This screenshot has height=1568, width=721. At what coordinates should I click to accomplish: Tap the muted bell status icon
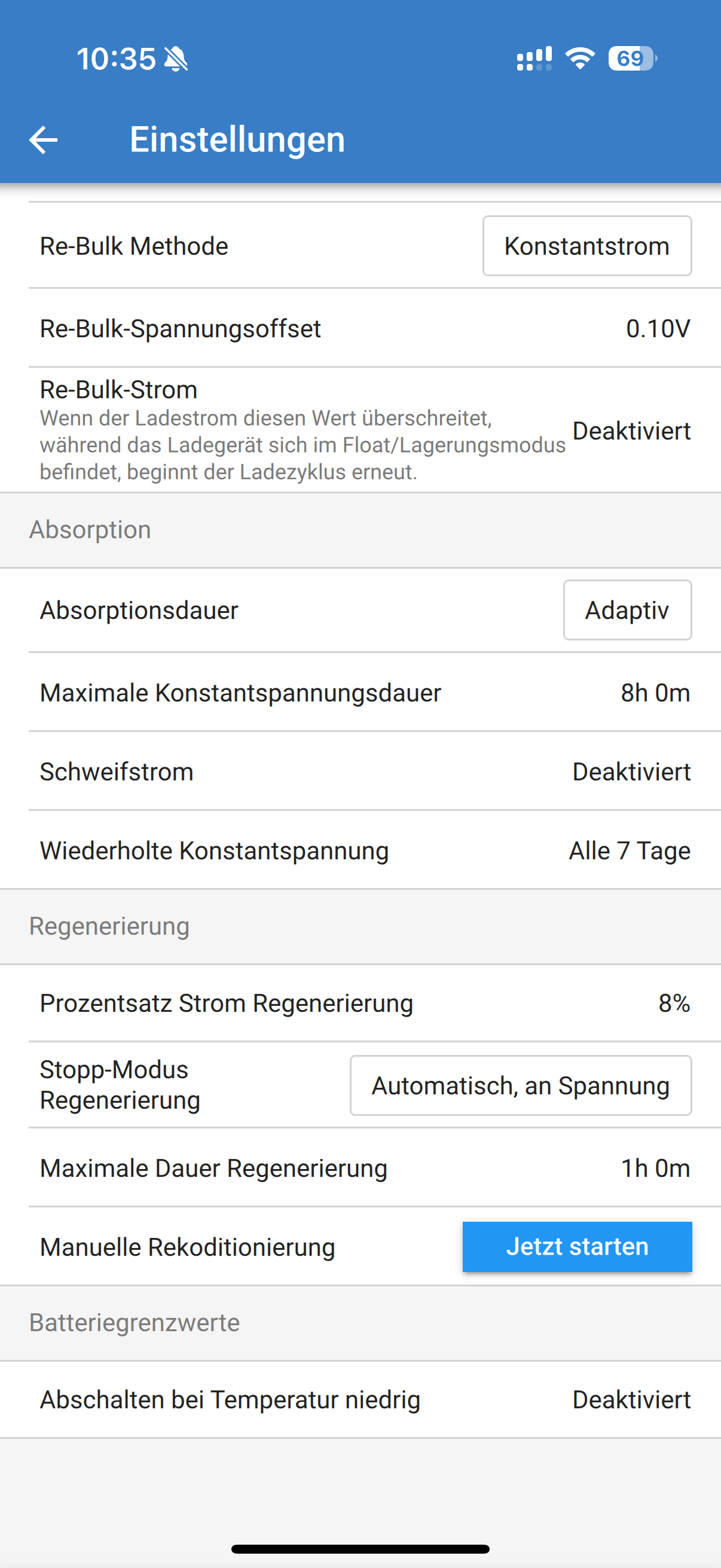click(x=176, y=59)
